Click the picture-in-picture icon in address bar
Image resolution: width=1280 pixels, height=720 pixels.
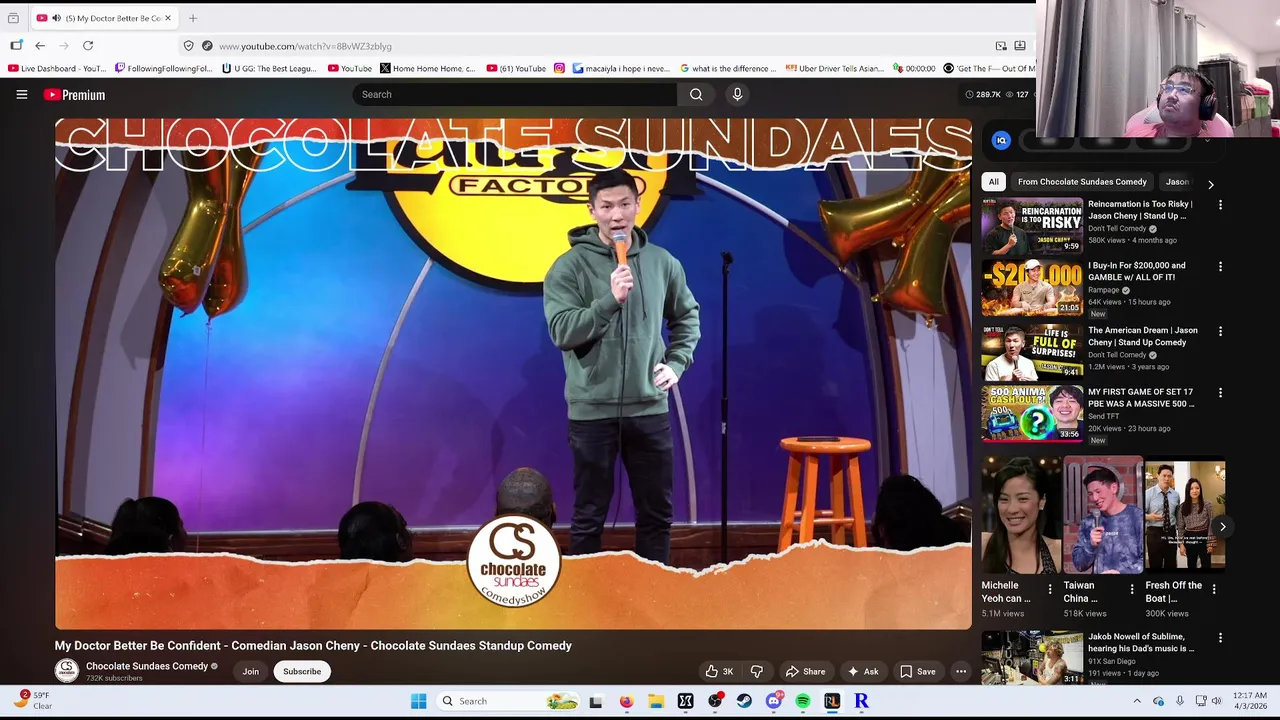(x=1001, y=46)
